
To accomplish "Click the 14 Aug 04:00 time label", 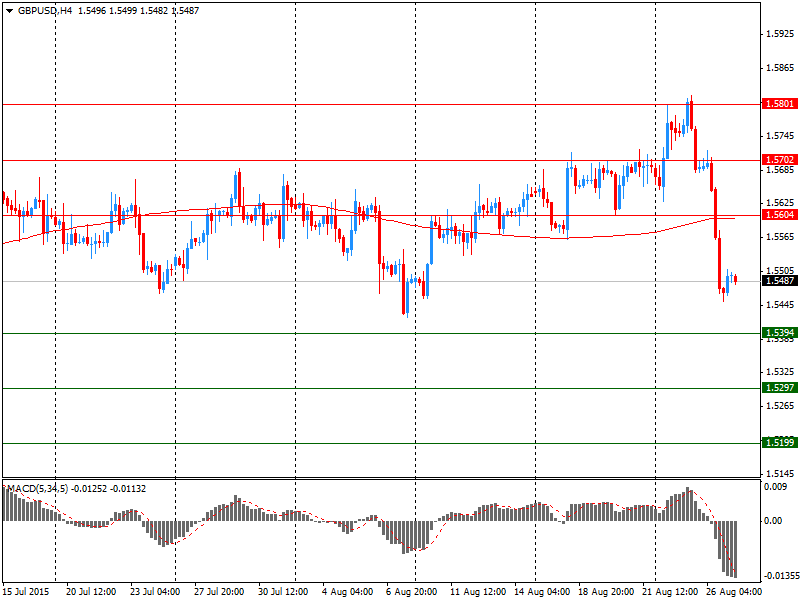I will [x=542, y=592].
